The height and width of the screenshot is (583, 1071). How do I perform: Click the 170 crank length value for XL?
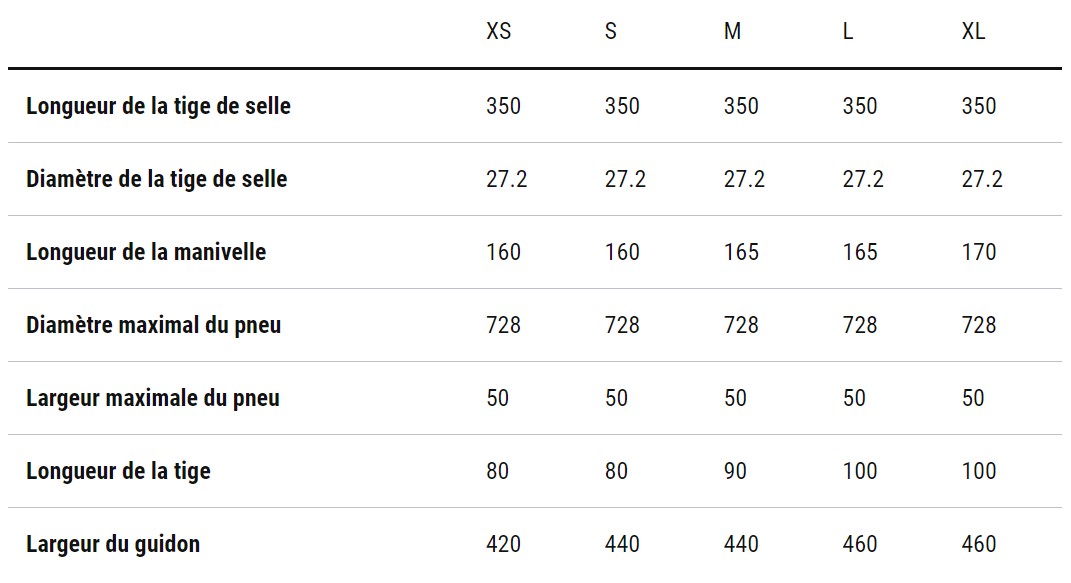(x=979, y=253)
